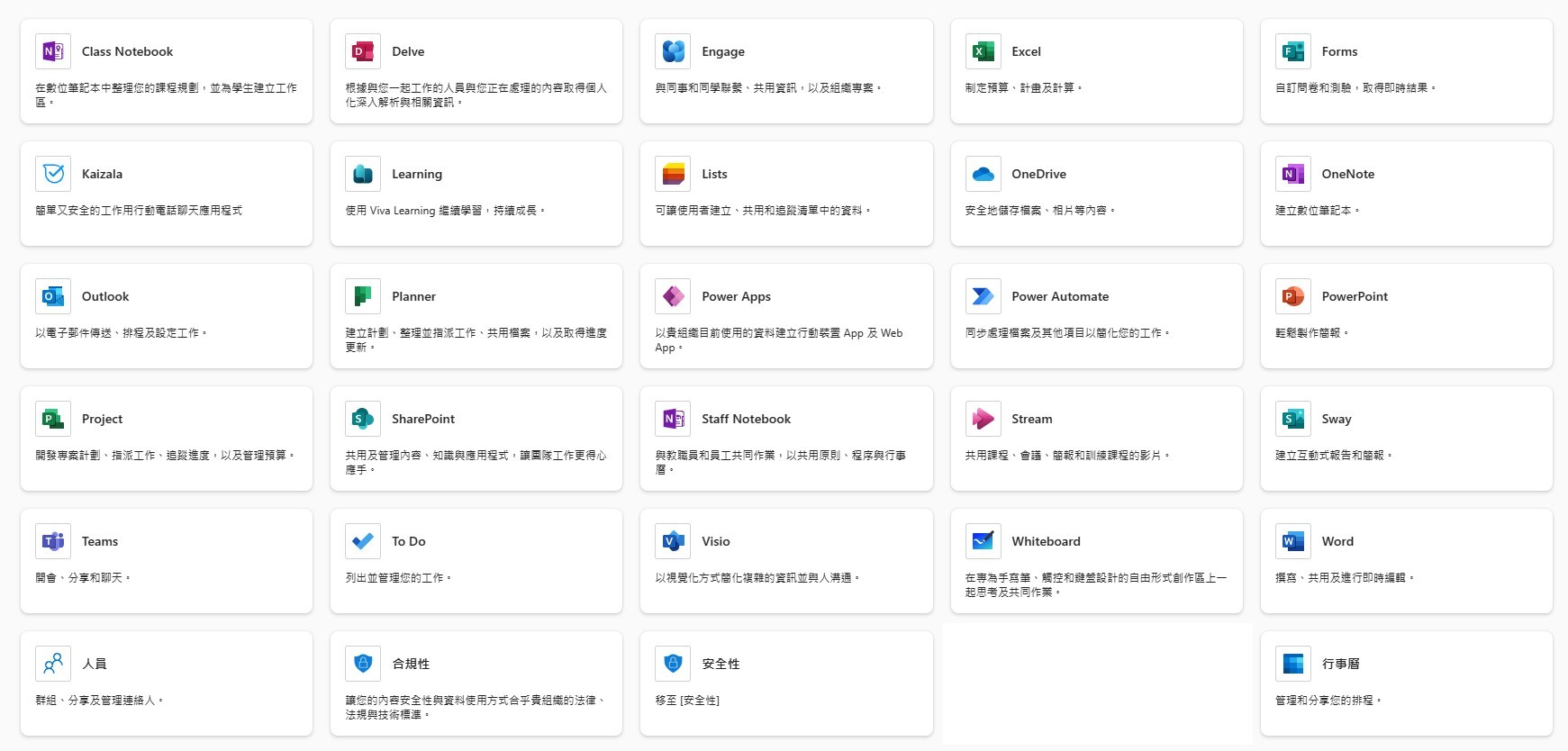Click description '移至 [安全性]'
Image resolution: width=1568 pixels, height=751 pixels.
687,701
